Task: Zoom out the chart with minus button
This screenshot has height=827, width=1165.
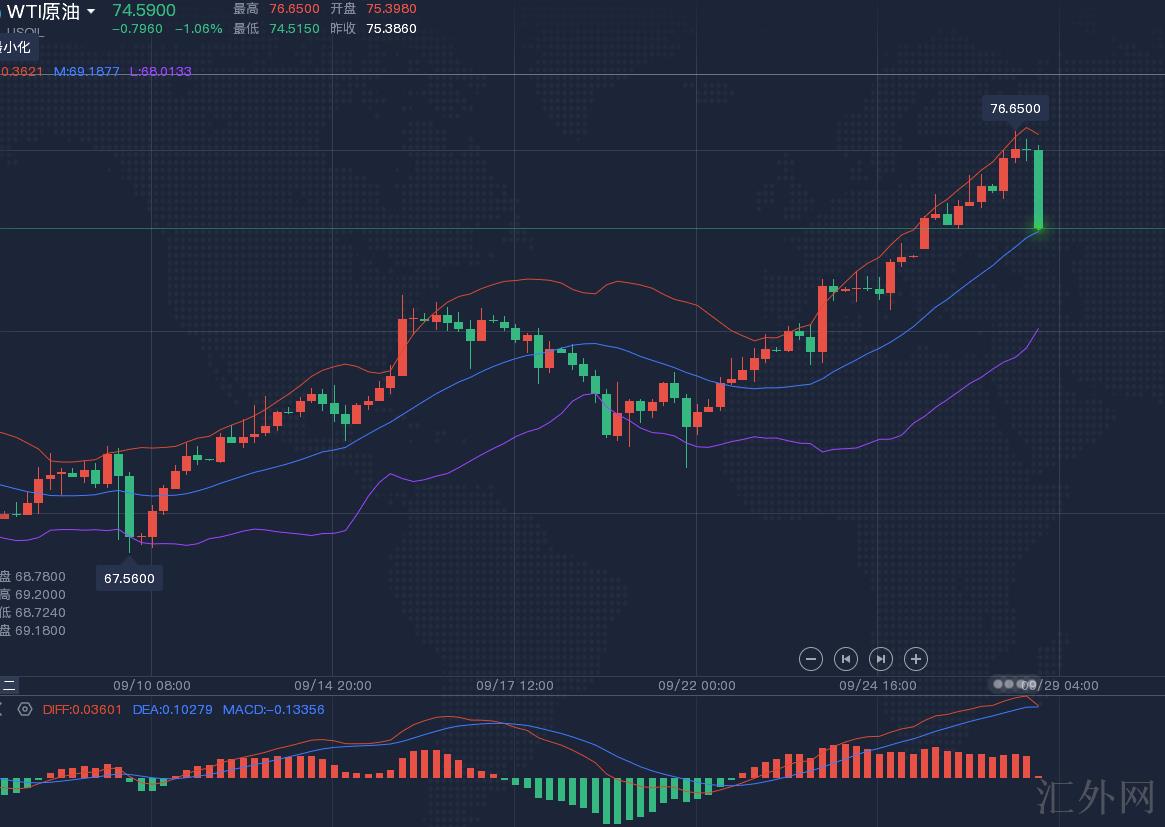Action: [x=811, y=658]
